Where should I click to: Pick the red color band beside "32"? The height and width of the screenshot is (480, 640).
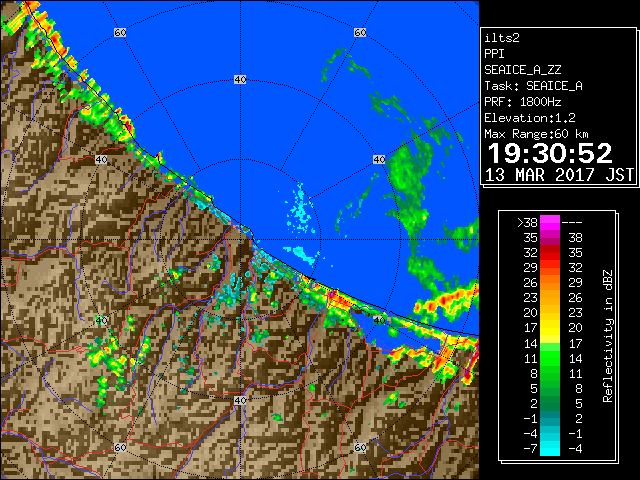click(x=550, y=253)
